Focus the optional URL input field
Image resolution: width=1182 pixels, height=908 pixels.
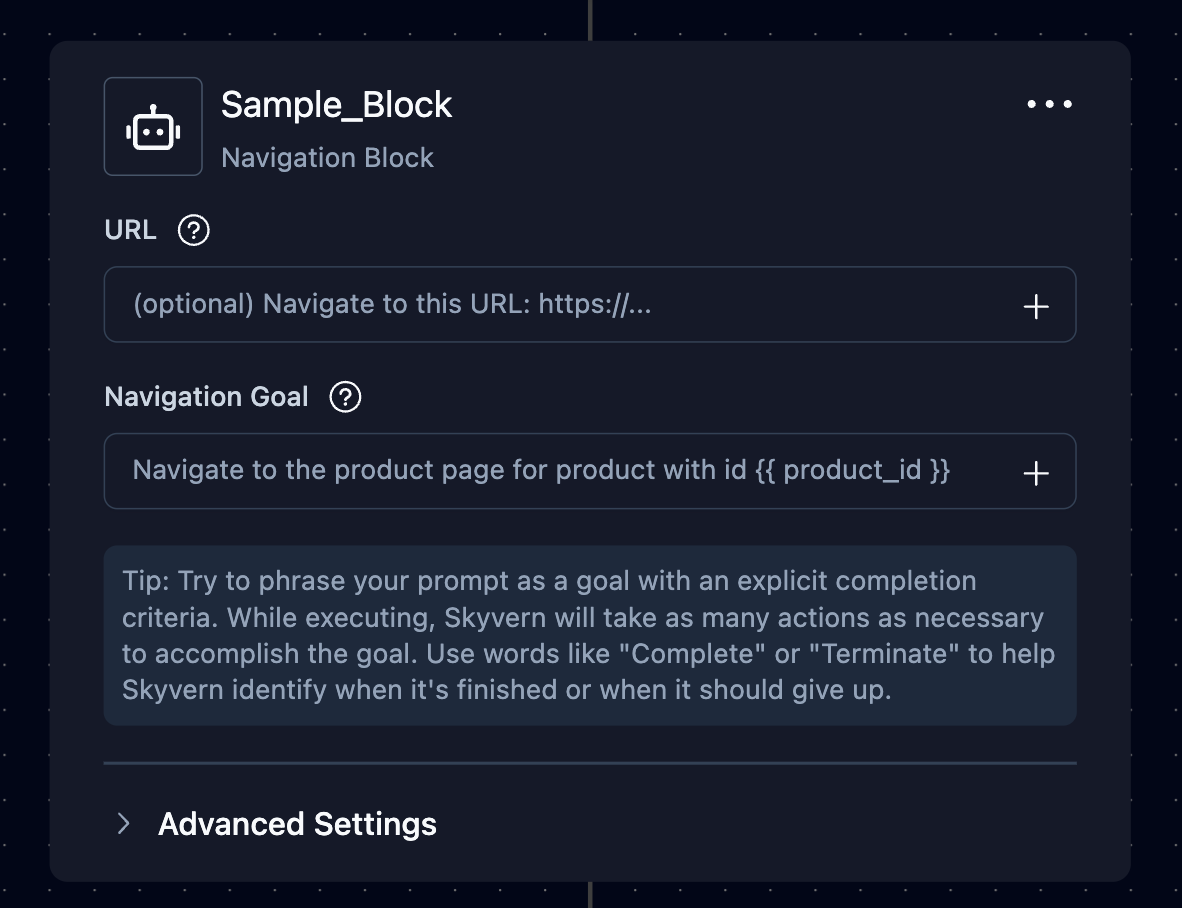tap(560, 304)
